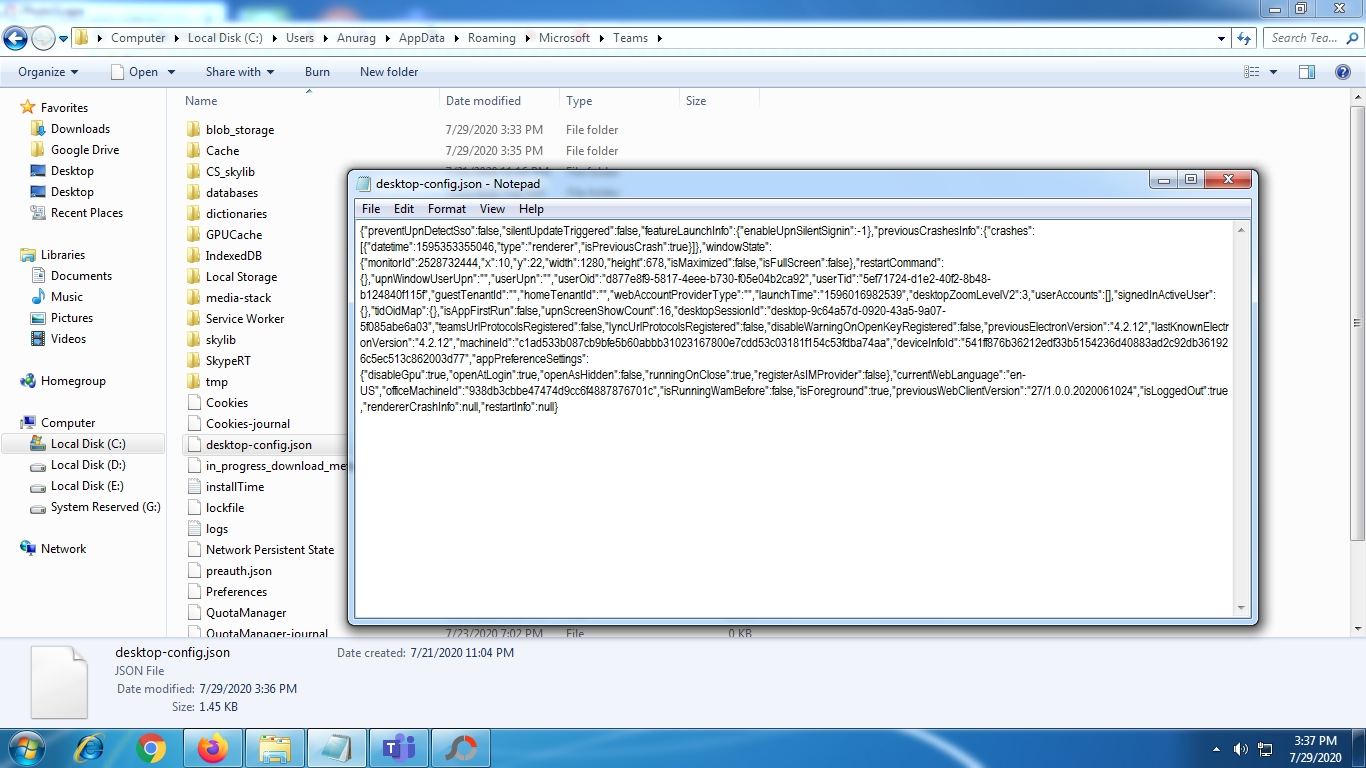Select Local Disk (E:) drive
The height and width of the screenshot is (768, 1366).
coord(87,486)
